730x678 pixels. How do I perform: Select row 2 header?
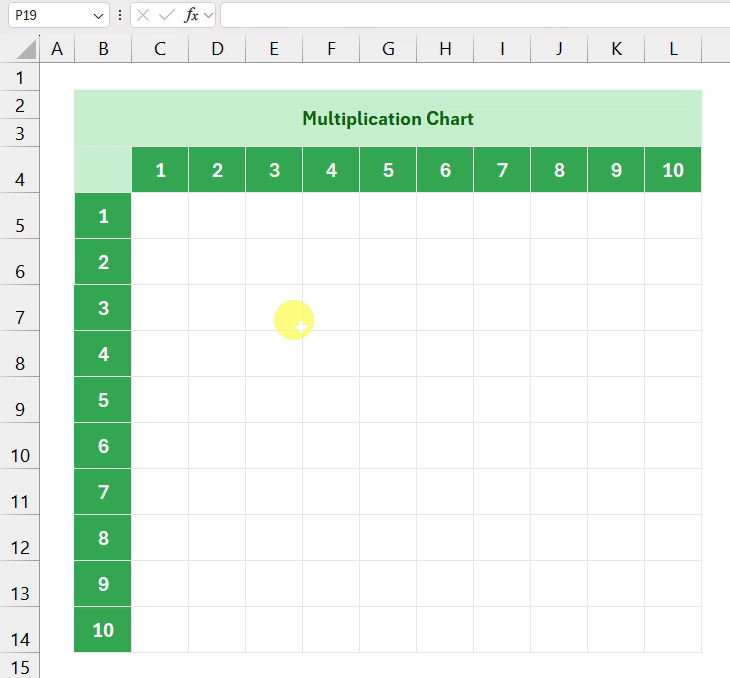20,105
